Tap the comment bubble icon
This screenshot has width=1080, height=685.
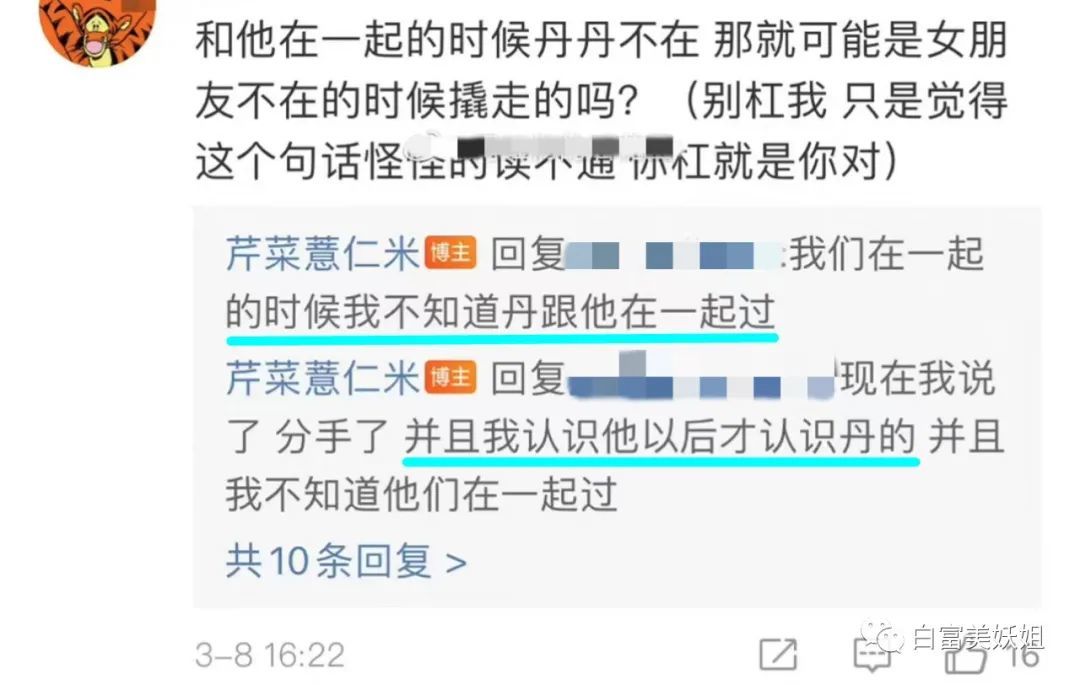(x=873, y=655)
